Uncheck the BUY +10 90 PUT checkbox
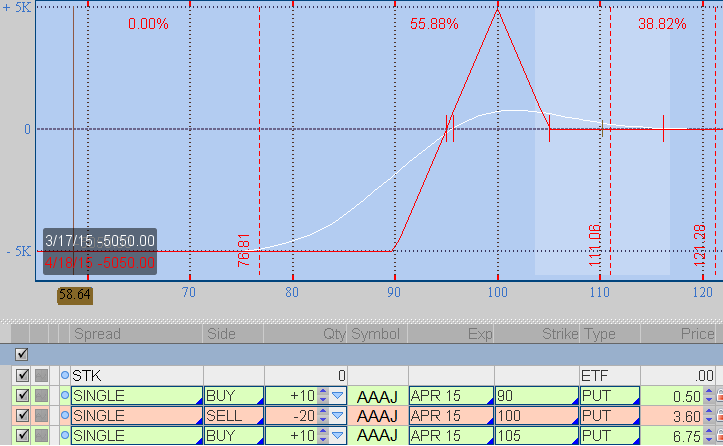 [x=22, y=395]
